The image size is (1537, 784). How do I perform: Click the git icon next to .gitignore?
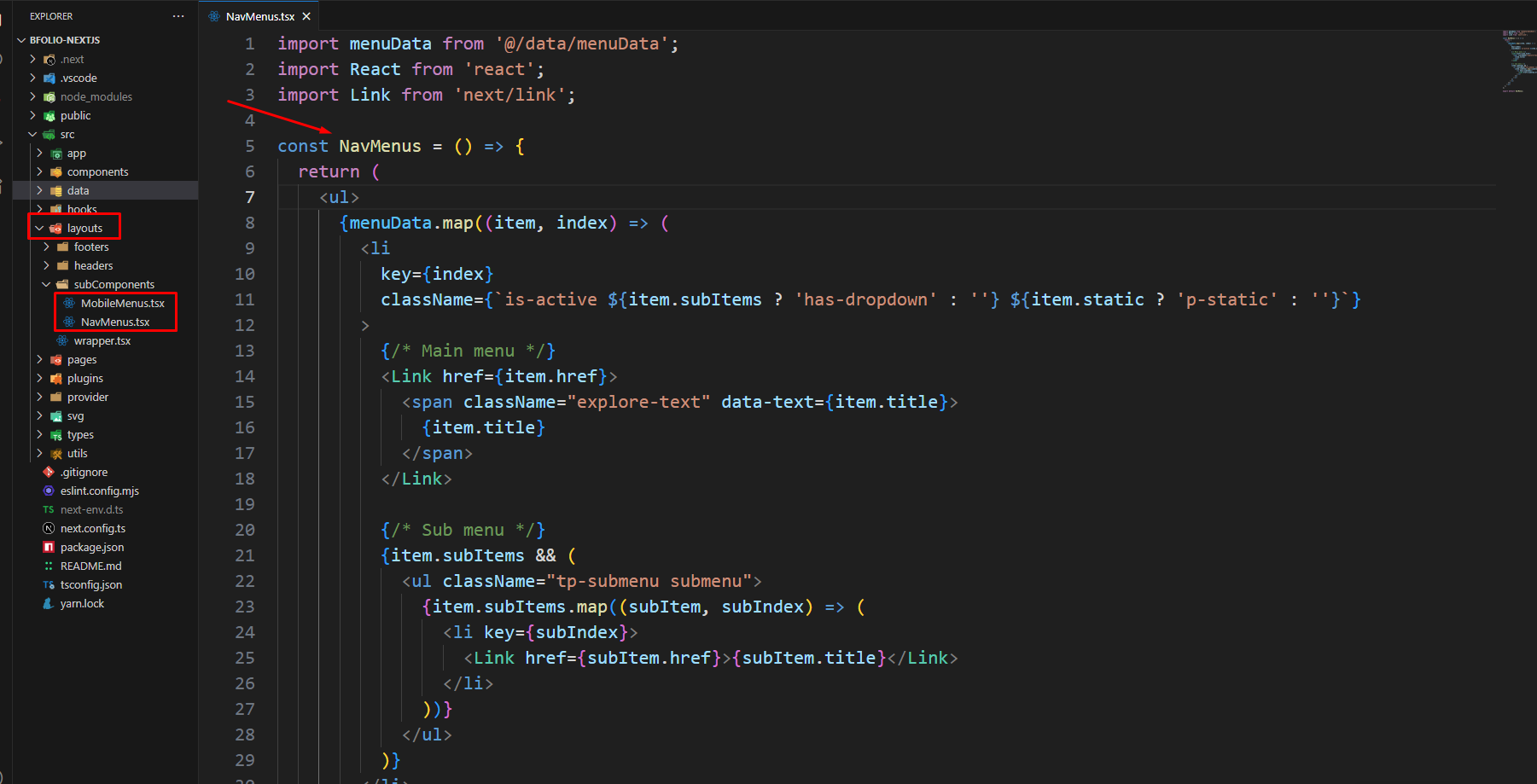coord(49,473)
